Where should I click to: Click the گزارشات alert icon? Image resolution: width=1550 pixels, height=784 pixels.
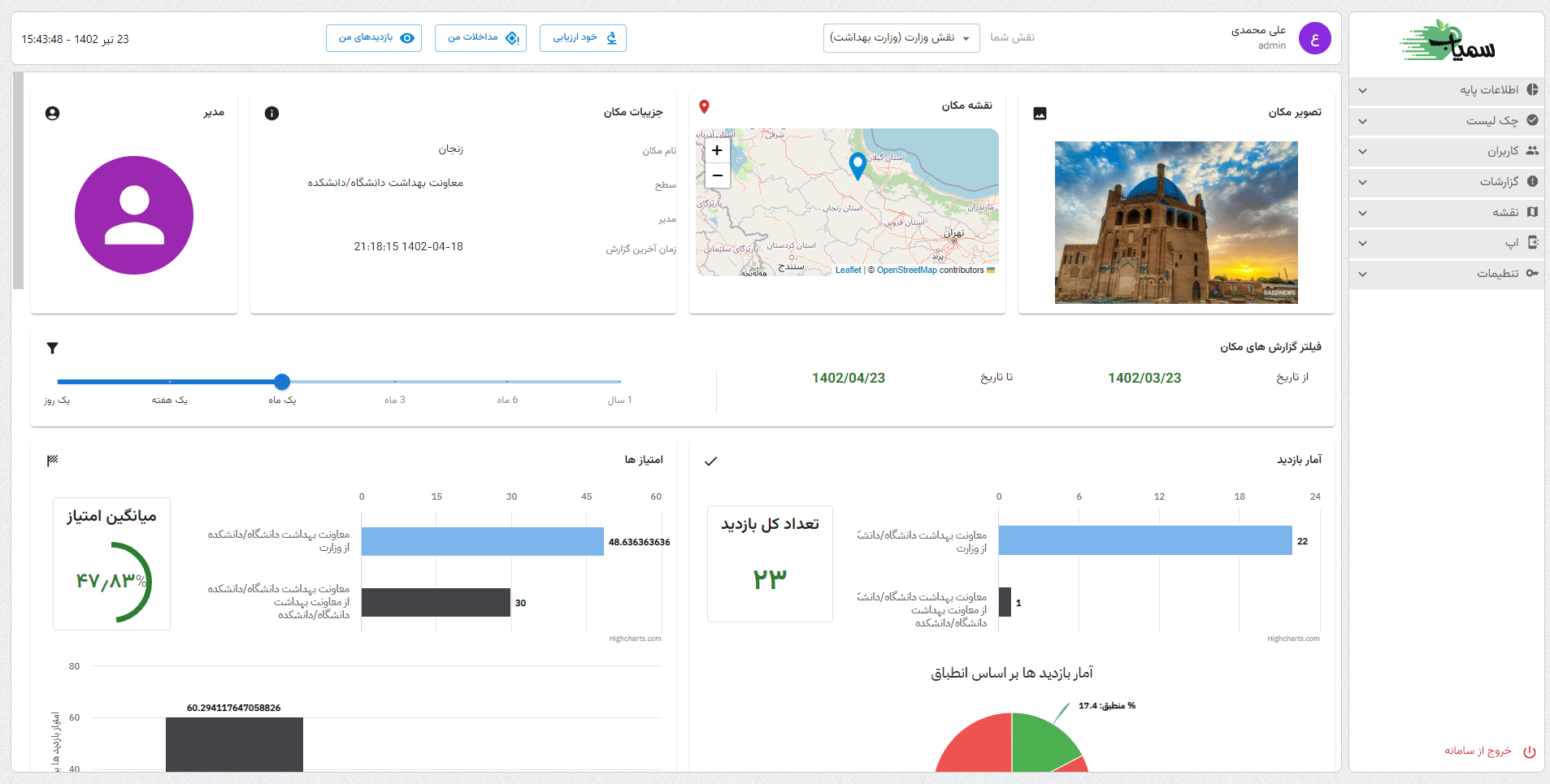click(x=1532, y=181)
